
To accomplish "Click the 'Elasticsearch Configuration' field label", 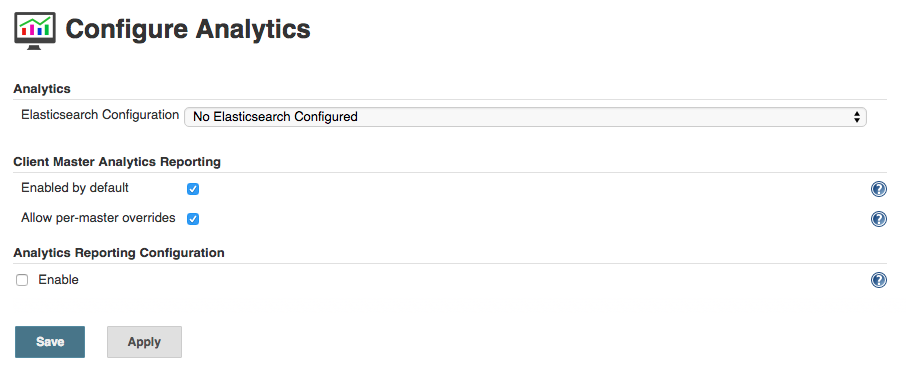I will pos(100,114).
